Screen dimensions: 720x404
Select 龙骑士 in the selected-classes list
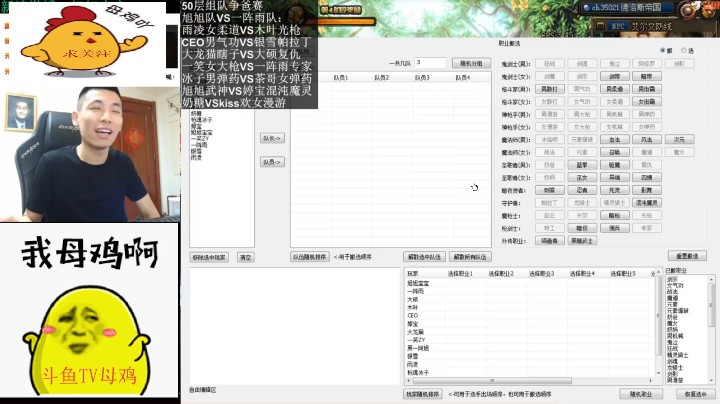click(x=675, y=368)
